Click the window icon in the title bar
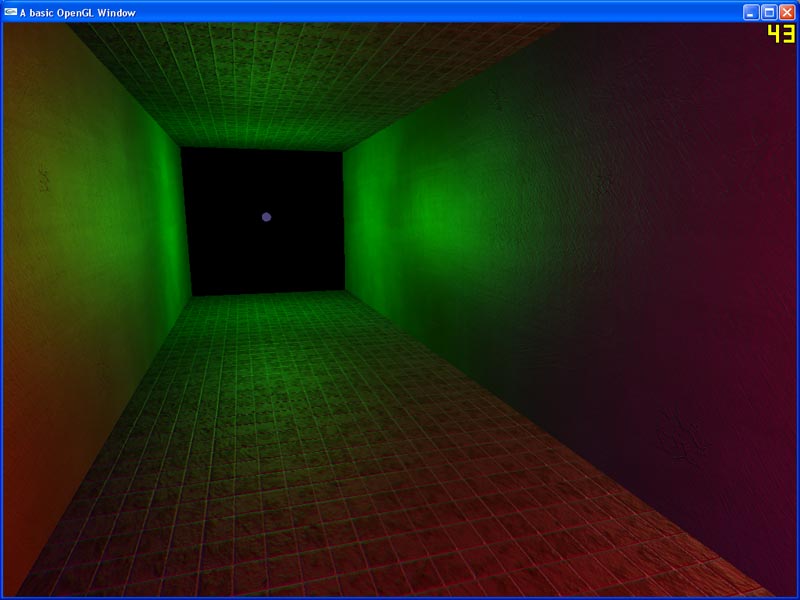 (x=10, y=12)
